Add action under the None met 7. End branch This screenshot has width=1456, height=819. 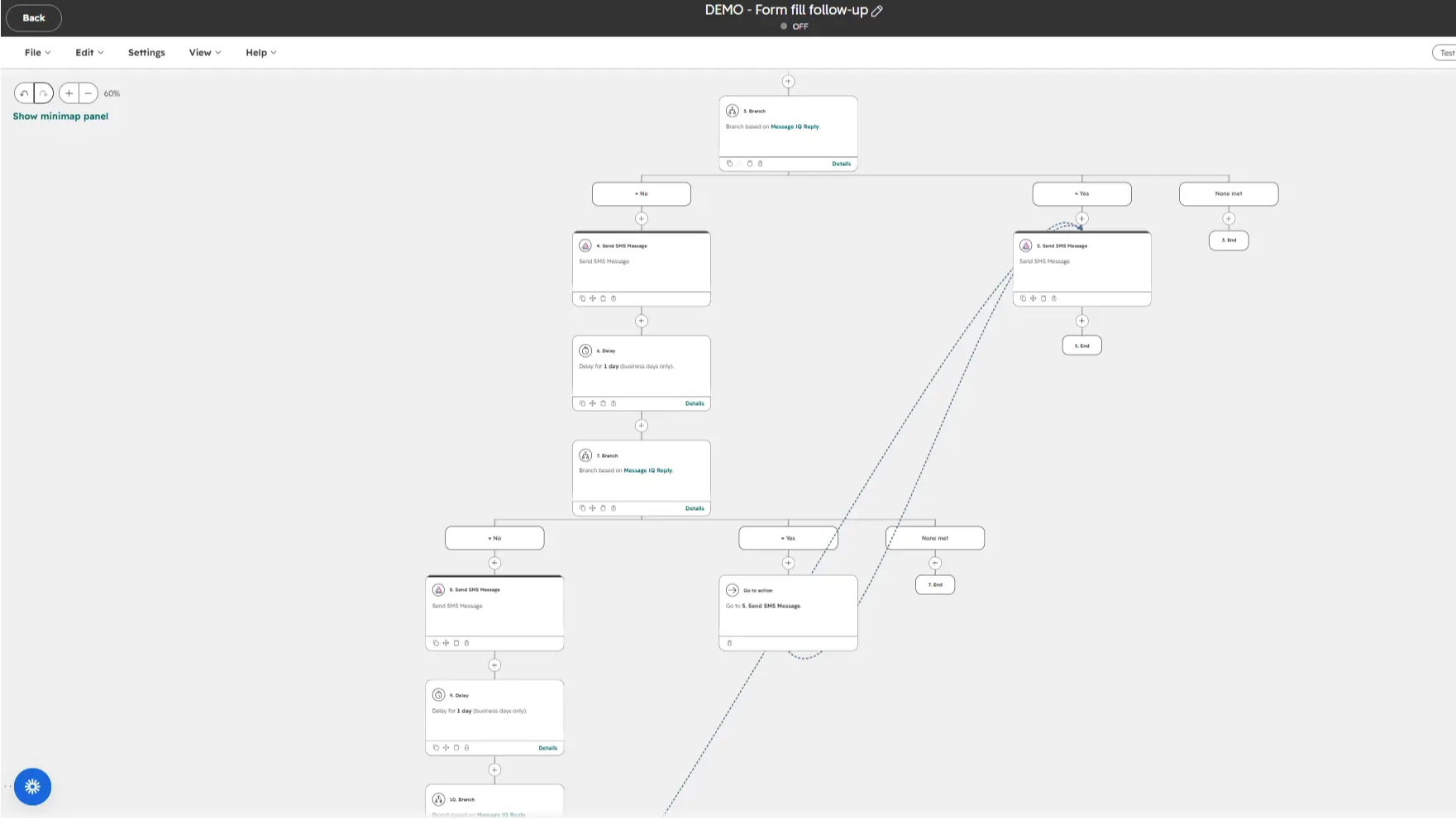(935, 563)
